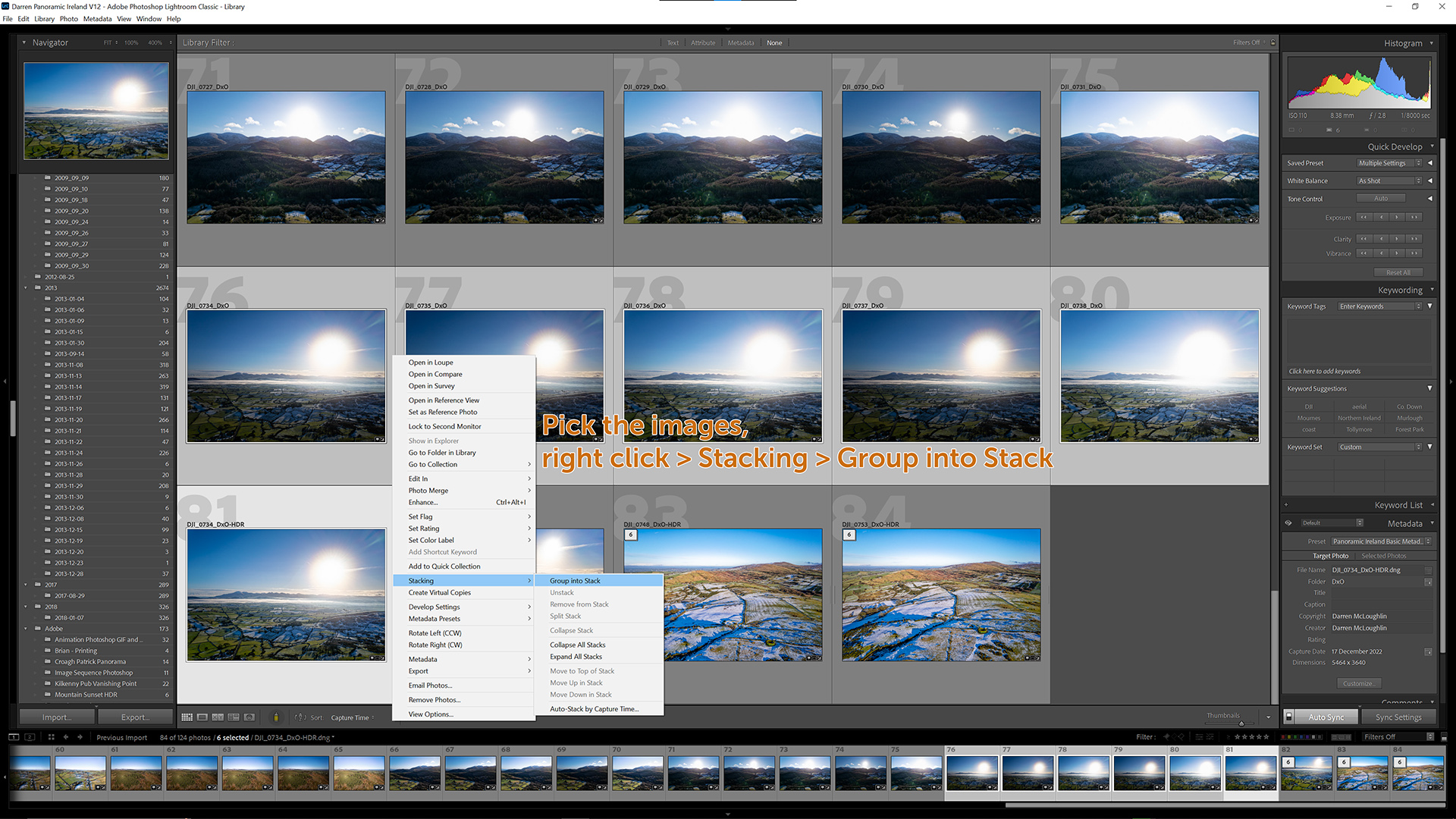Viewport: 1456px width, 819px height.
Task: Click Reset All in Quick Develop
Action: point(1398,273)
